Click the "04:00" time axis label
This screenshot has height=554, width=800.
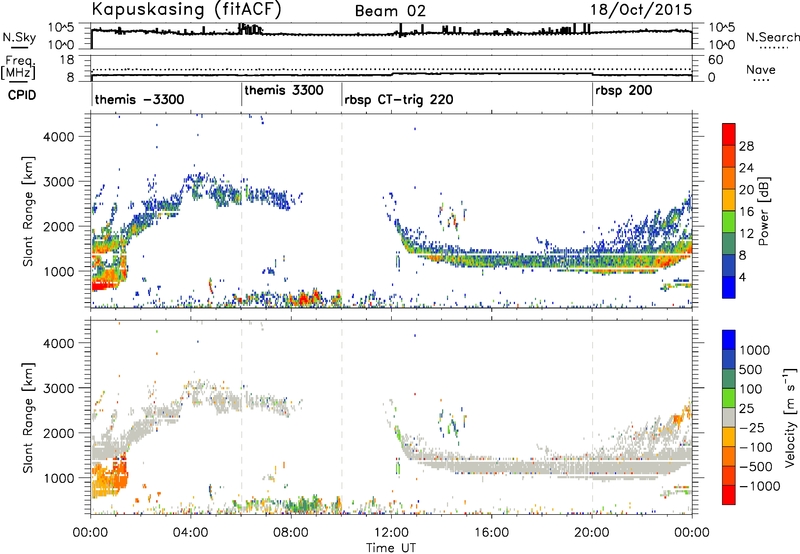point(190,533)
